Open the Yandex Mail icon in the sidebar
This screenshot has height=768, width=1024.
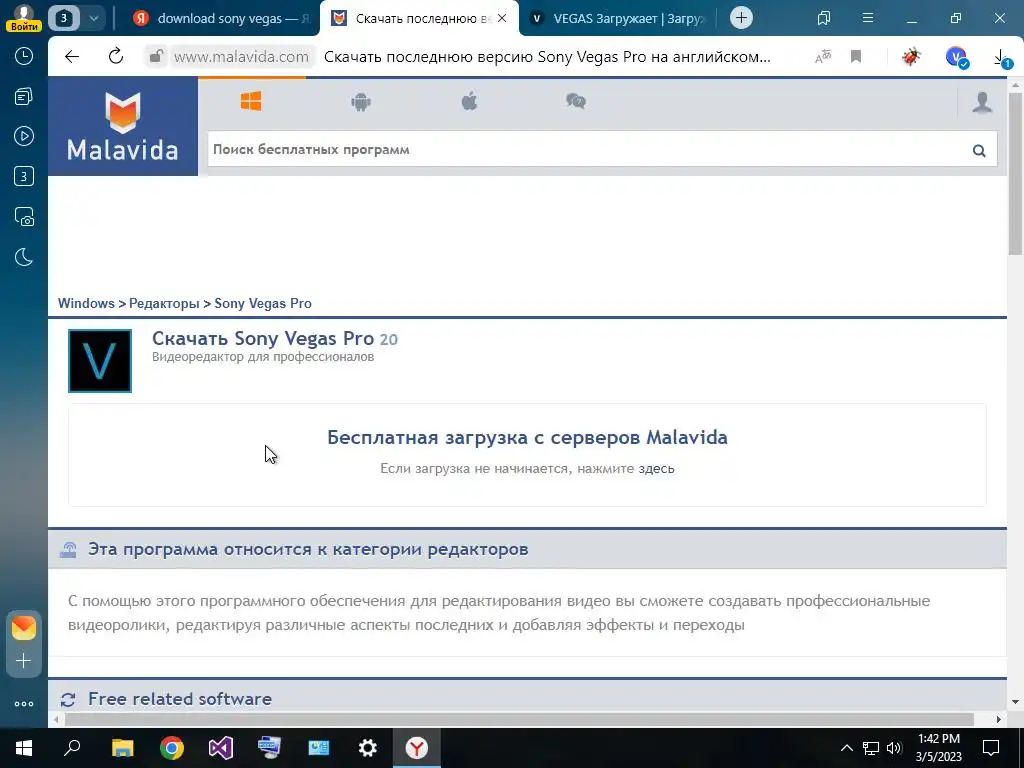(24, 628)
